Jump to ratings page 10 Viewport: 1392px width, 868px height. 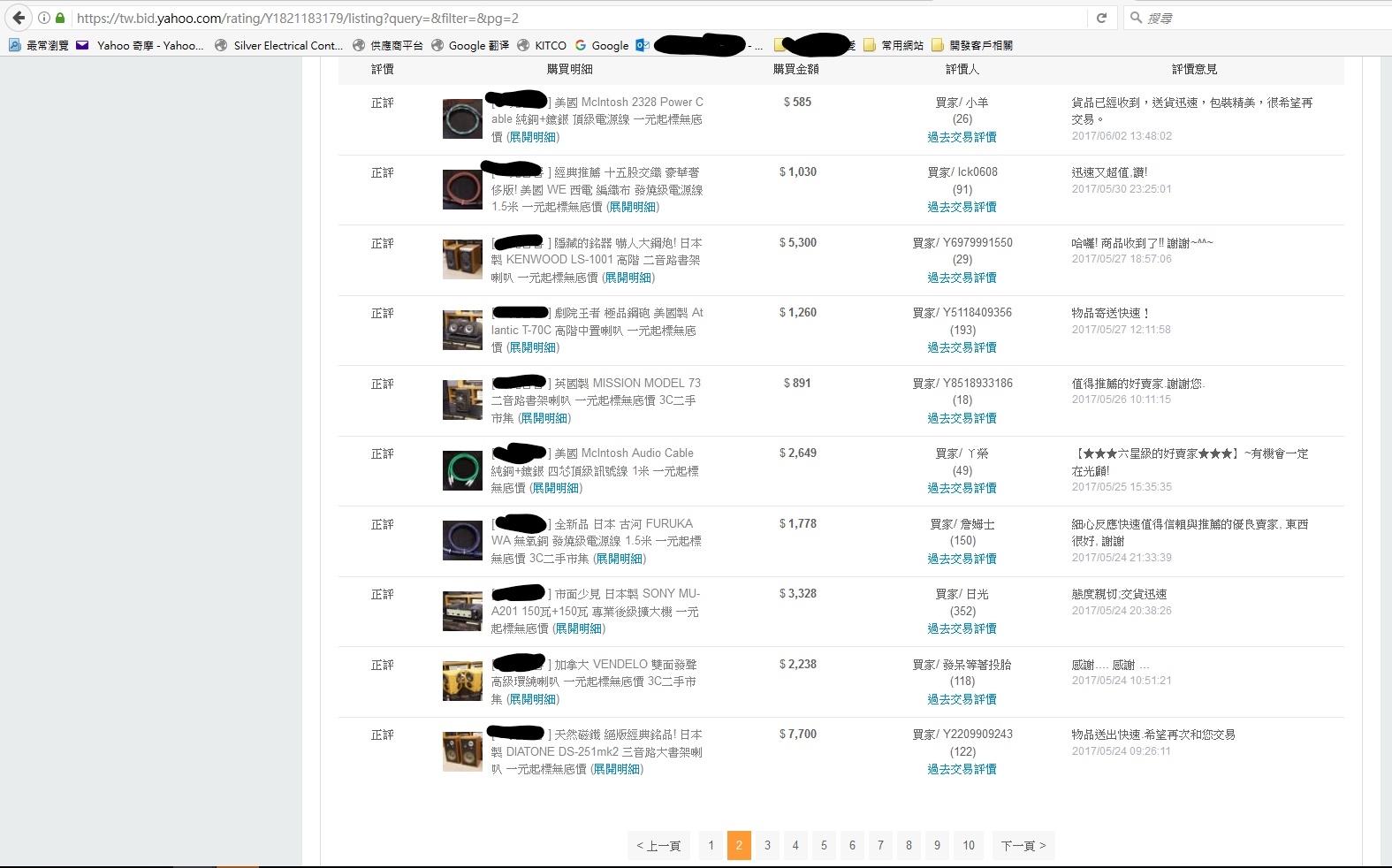tap(969, 846)
